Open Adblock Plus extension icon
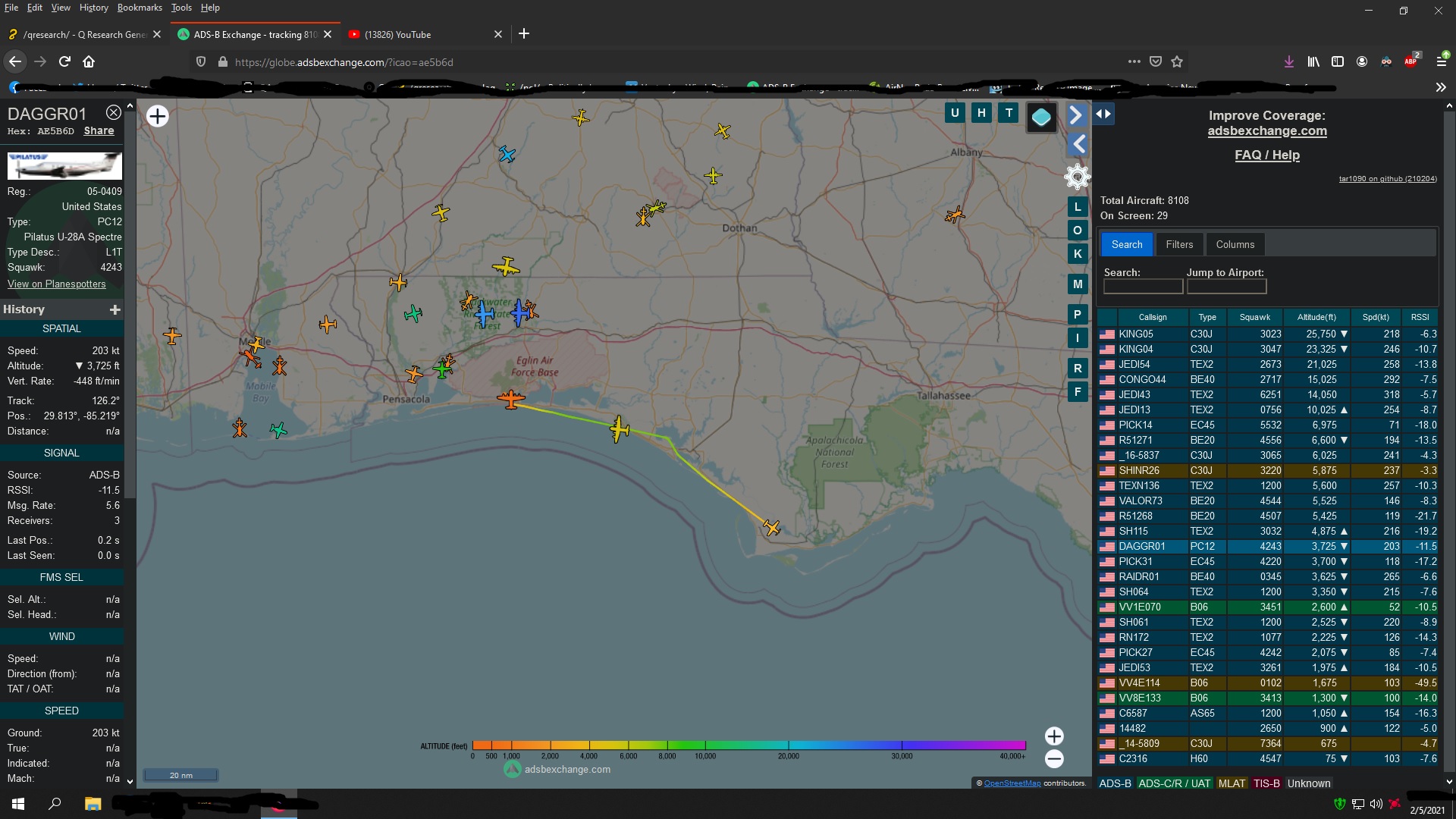The image size is (1456, 819). tap(1411, 61)
